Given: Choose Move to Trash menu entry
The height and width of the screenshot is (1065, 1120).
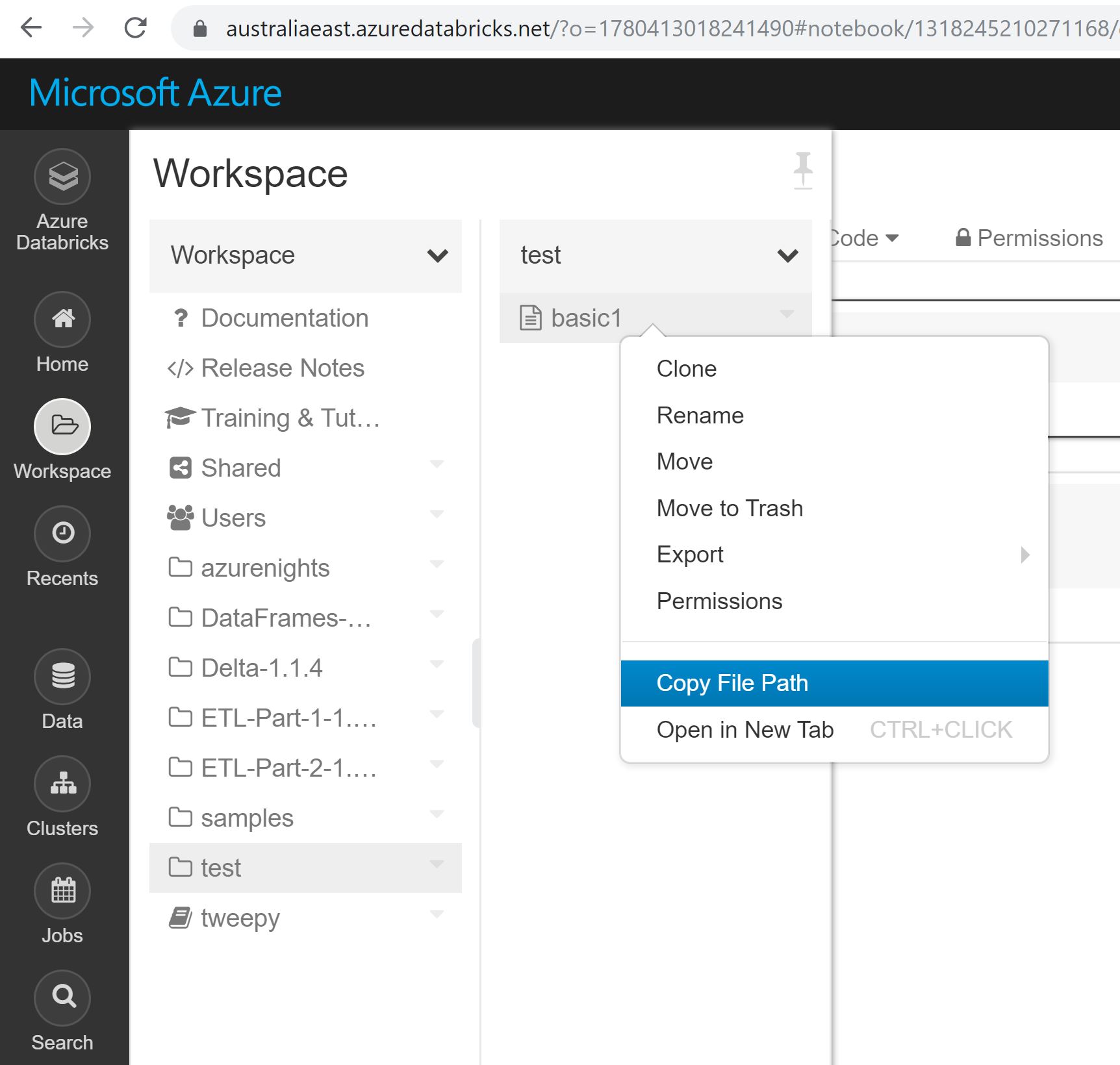Looking at the screenshot, I should [835, 508].
